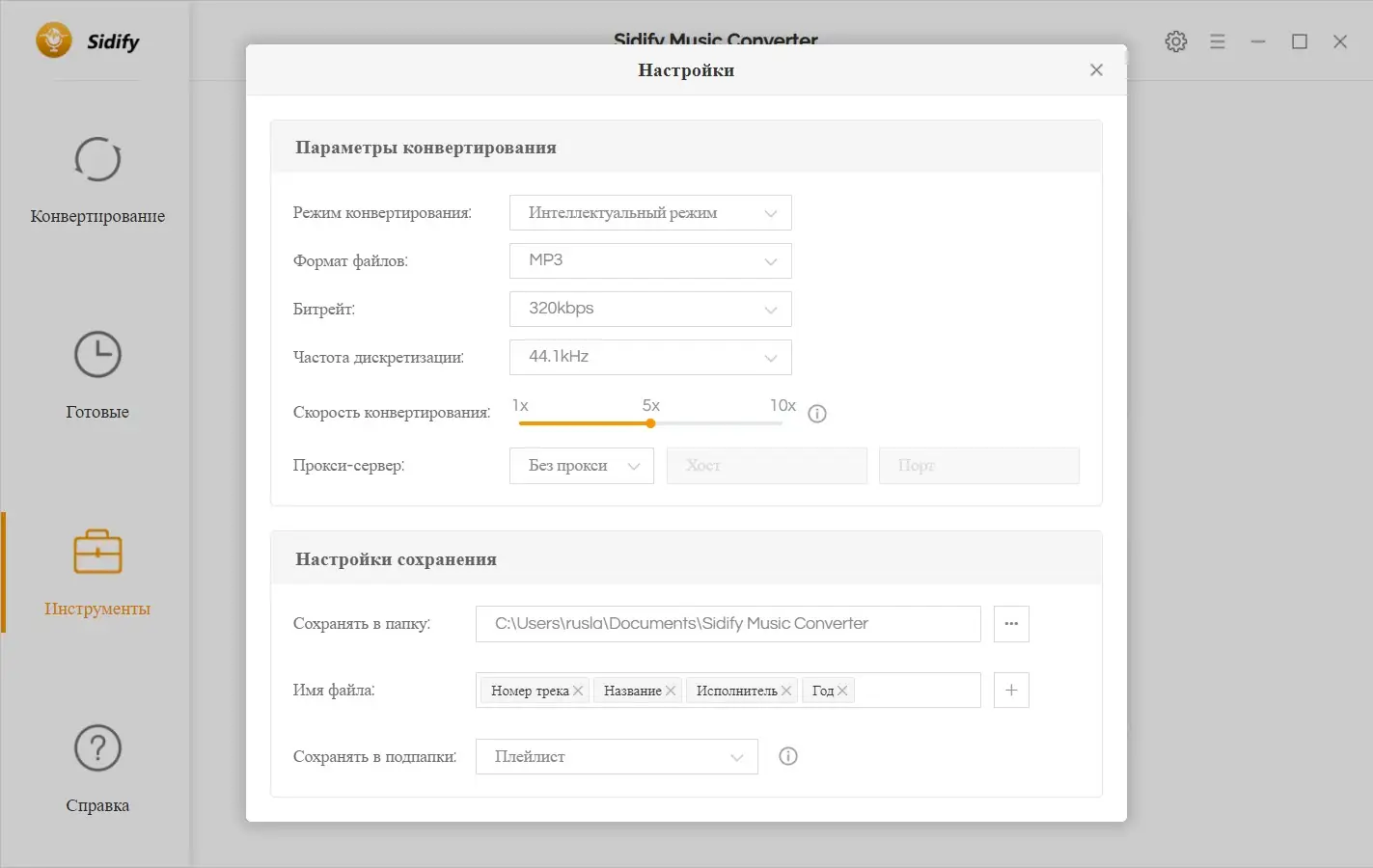This screenshot has height=868, width=1373.
Task: Open the Плейлист subfolder dropdown
Action: pyautogui.click(x=617, y=757)
